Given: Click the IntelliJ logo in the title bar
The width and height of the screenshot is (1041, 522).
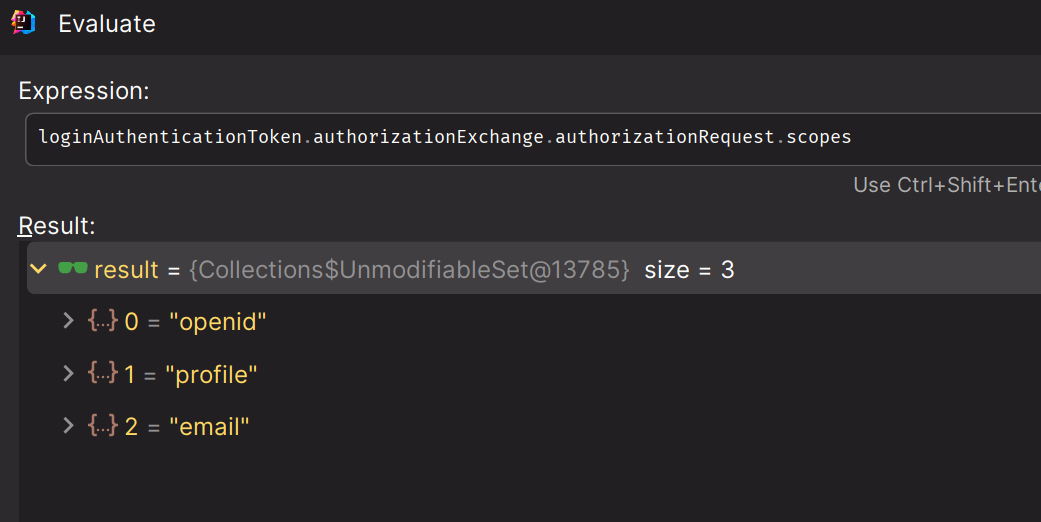Looking at the screenshot, I should click(x=23, y=23).
